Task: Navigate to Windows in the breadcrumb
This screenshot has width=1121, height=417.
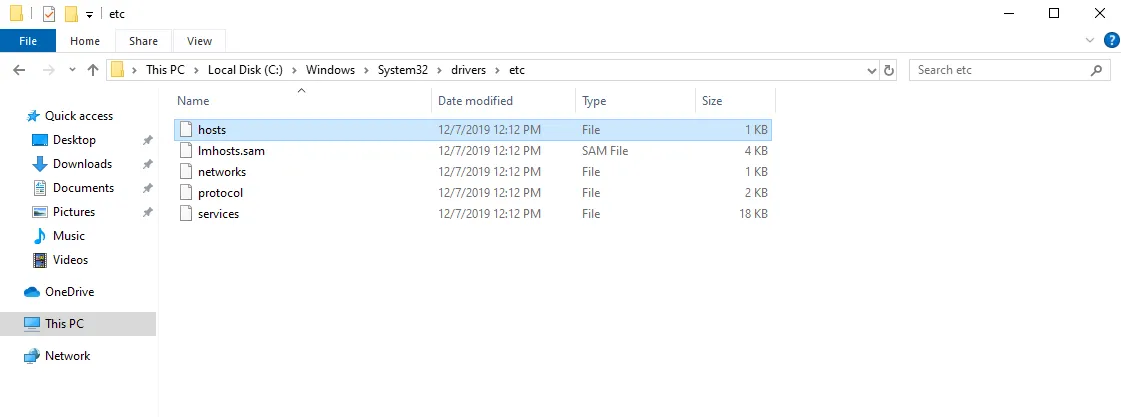Action: click(x=330, y=70)
